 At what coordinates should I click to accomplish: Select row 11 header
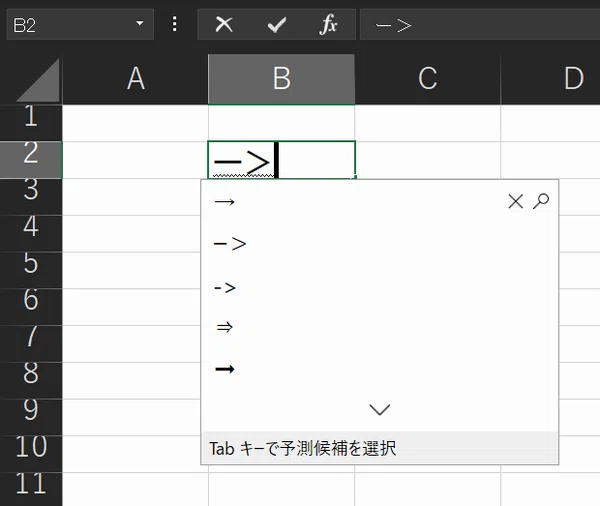pos(31,489)
